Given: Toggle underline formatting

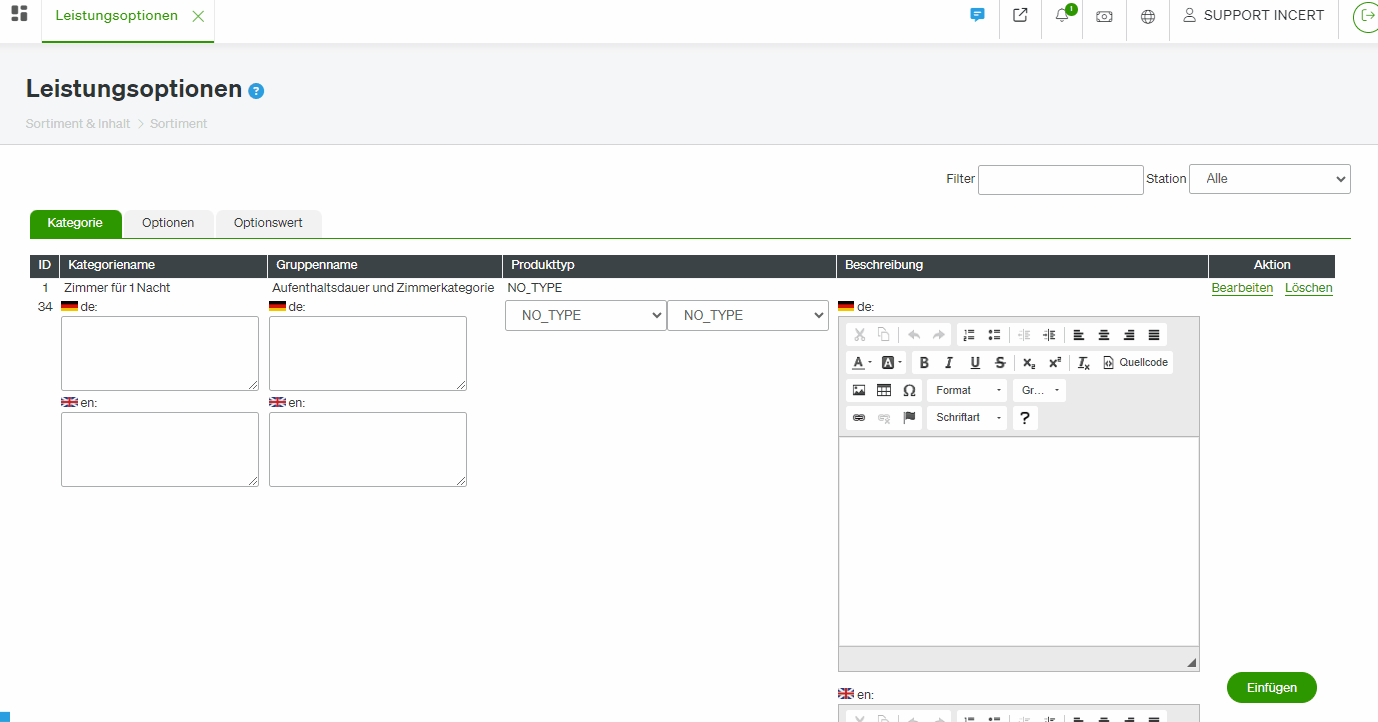Looking at the screenshot, I should pyautogui.click(x=975, y=363).
